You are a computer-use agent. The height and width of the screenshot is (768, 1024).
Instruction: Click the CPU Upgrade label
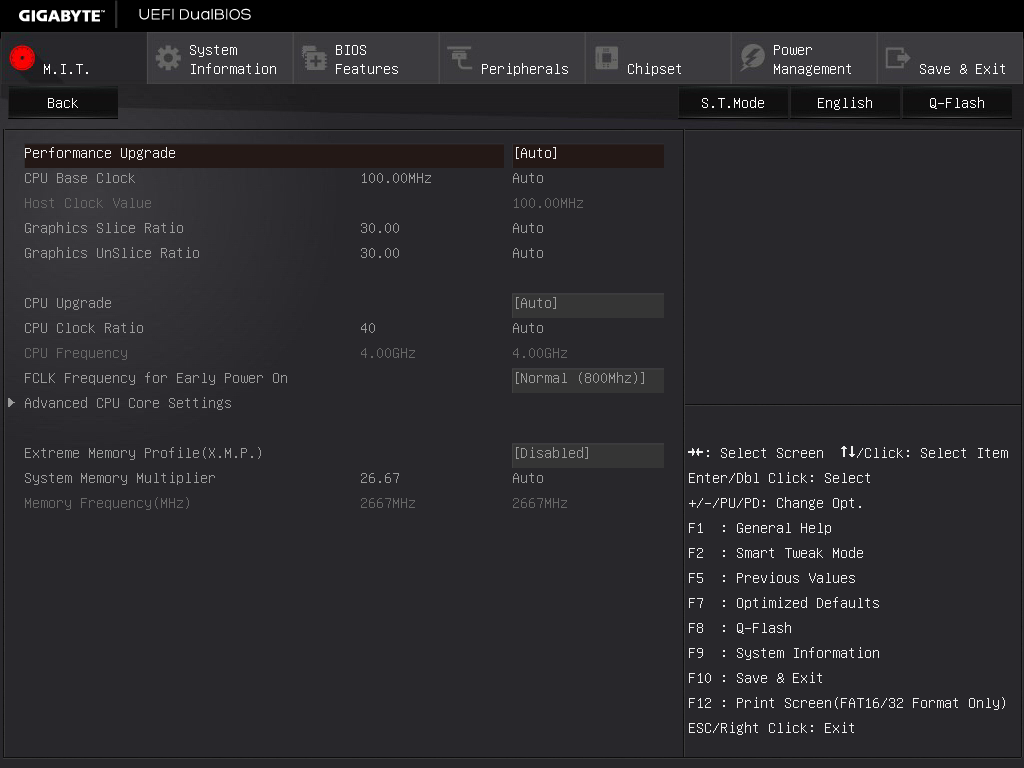pos(68,304)
